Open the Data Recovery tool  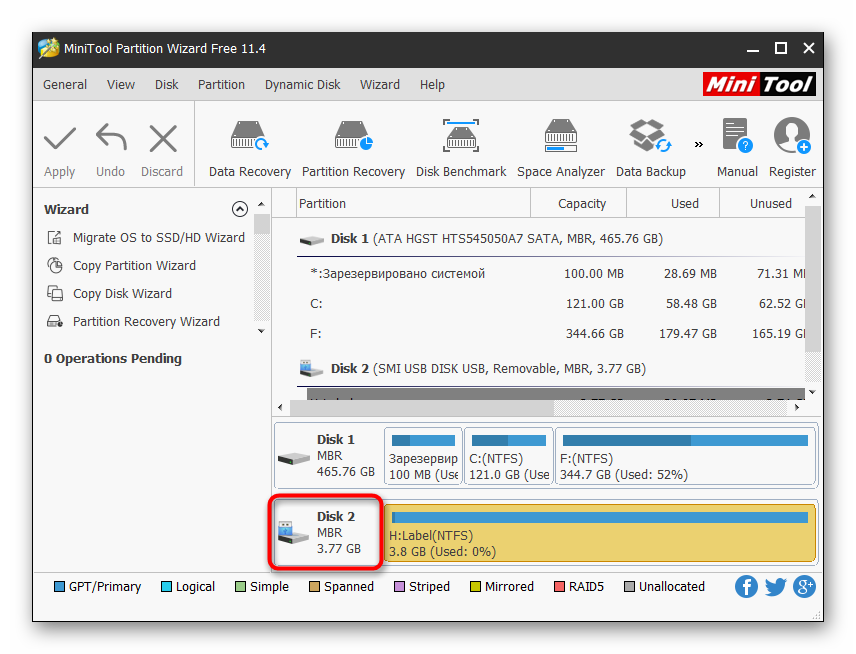(249, 148)
